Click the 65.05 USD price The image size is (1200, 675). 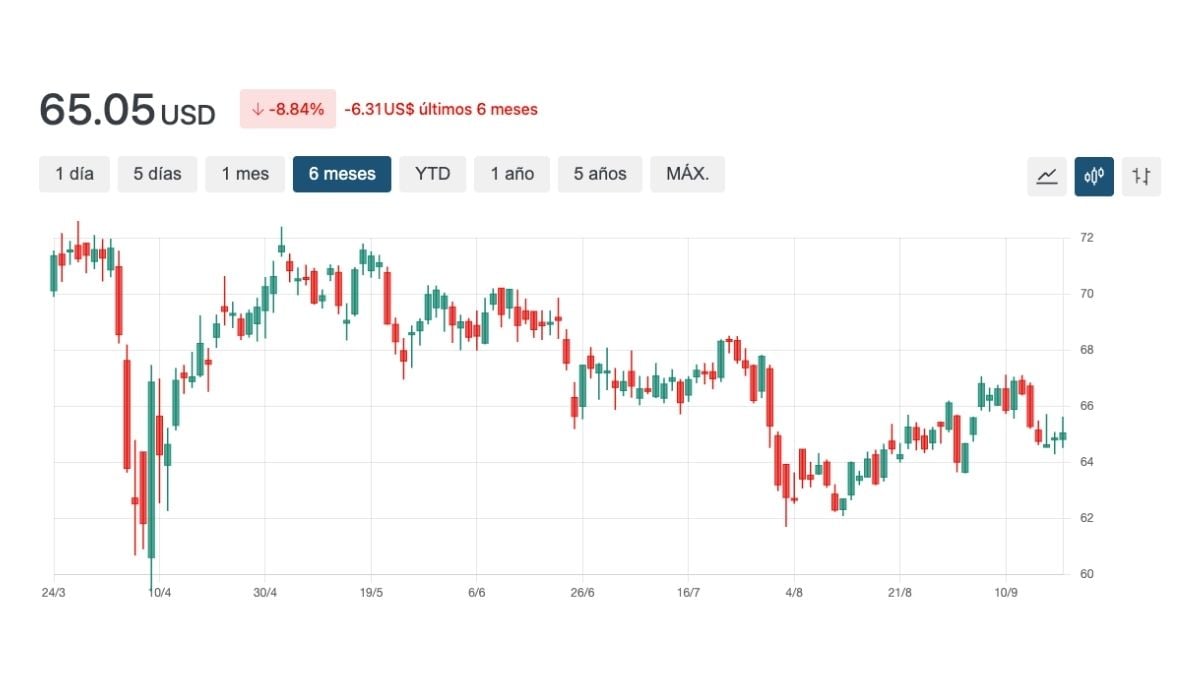click(127, 110)
